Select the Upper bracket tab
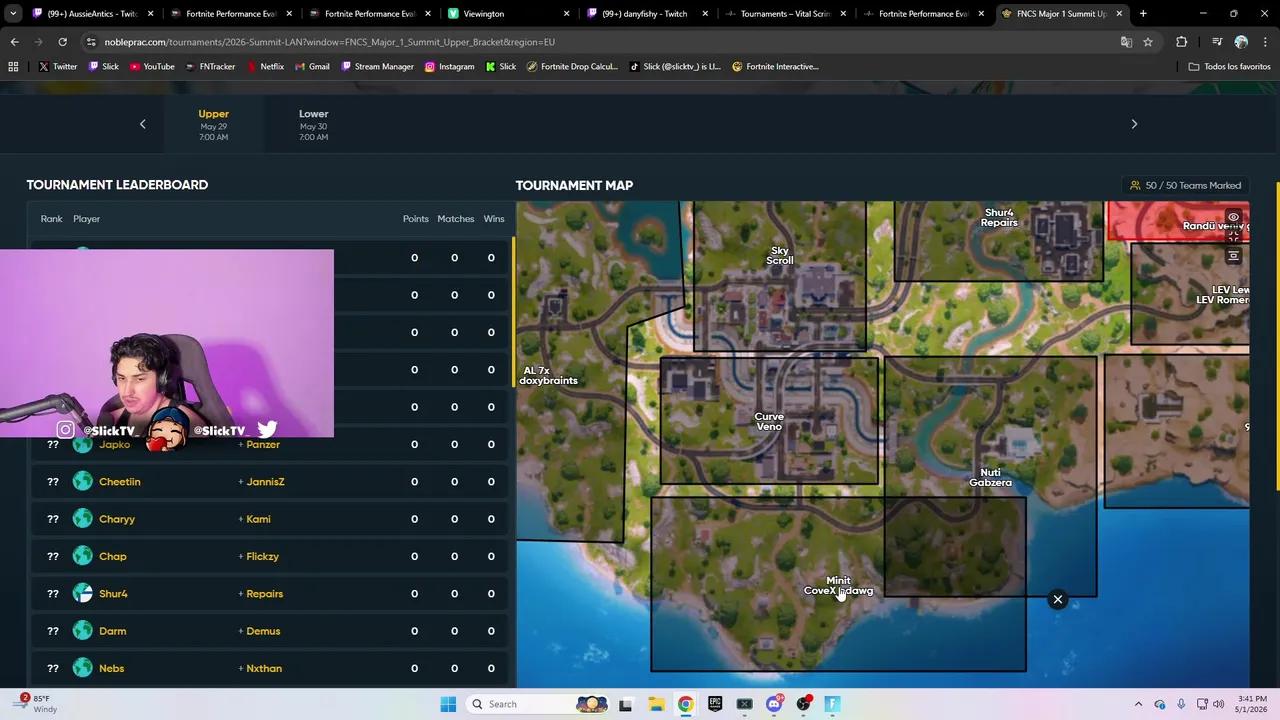The height and width of the screenshot is (720, 1280). (213, 124)
